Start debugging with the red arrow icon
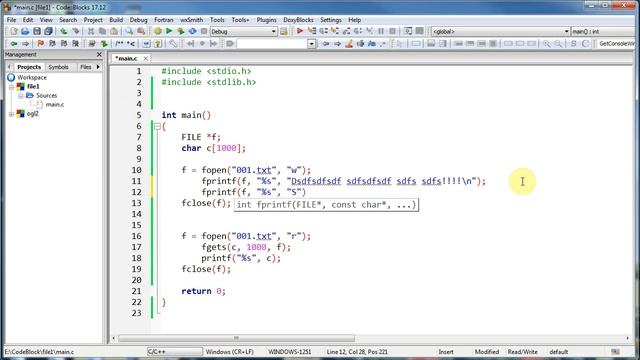 [x=300, y=31]
